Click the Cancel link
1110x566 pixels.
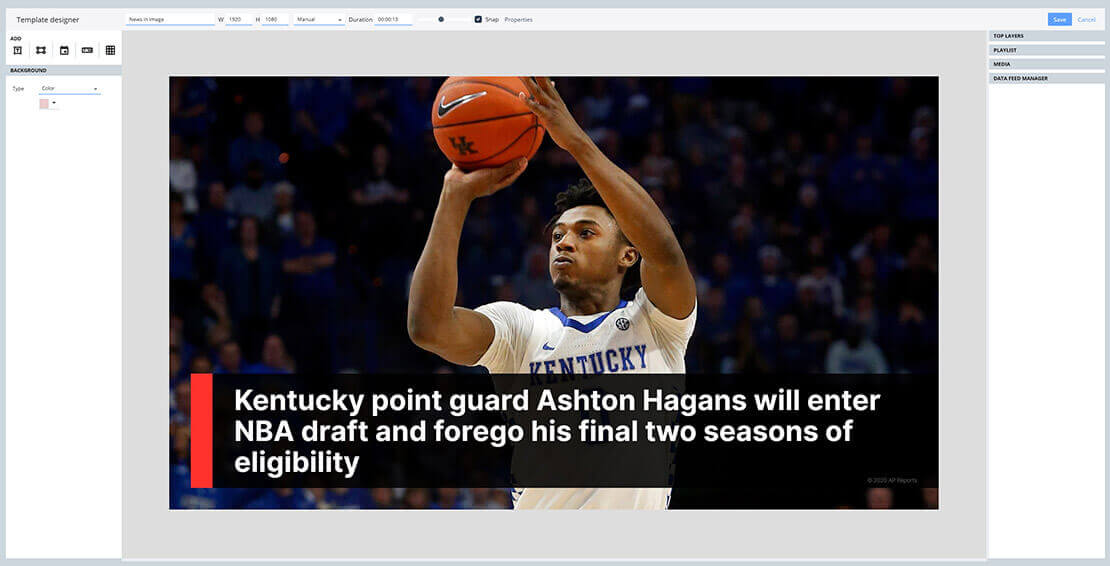click(x=1087, y=20)
